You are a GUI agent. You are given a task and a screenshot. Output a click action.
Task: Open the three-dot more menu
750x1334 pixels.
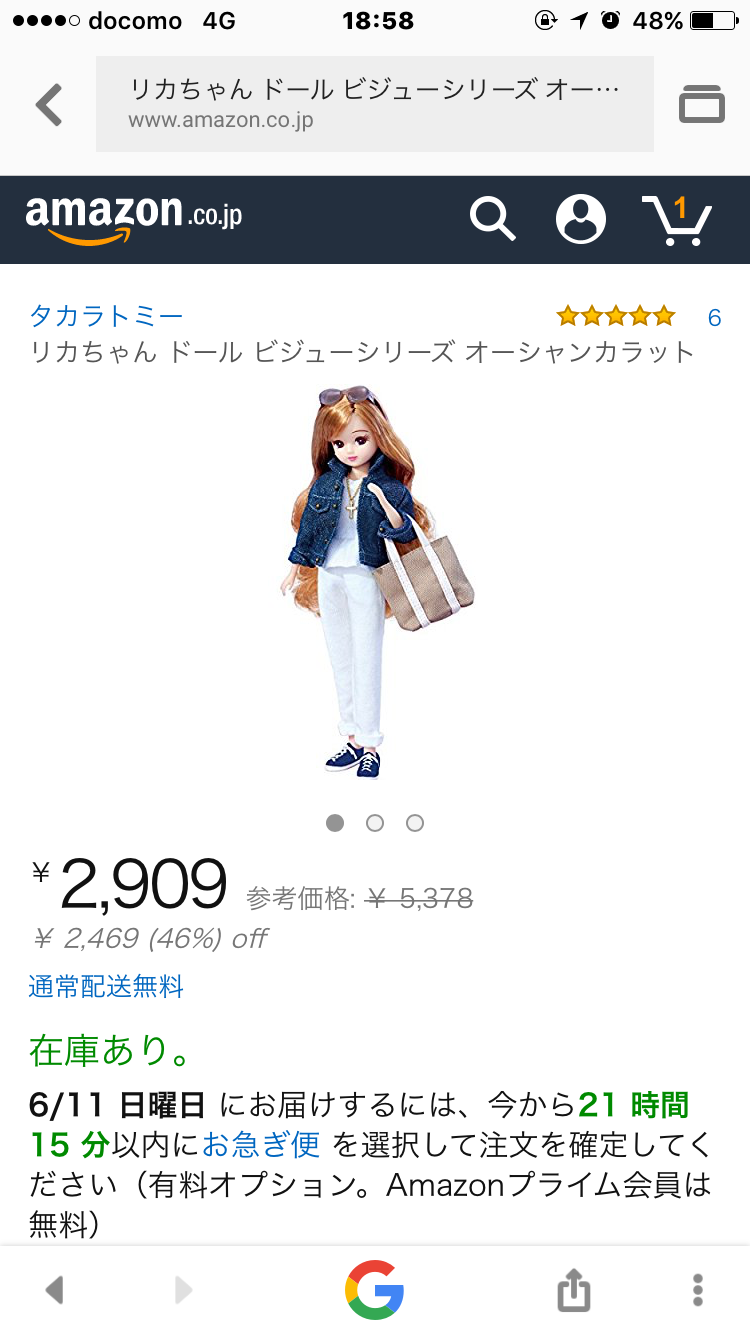point(698,1289)
